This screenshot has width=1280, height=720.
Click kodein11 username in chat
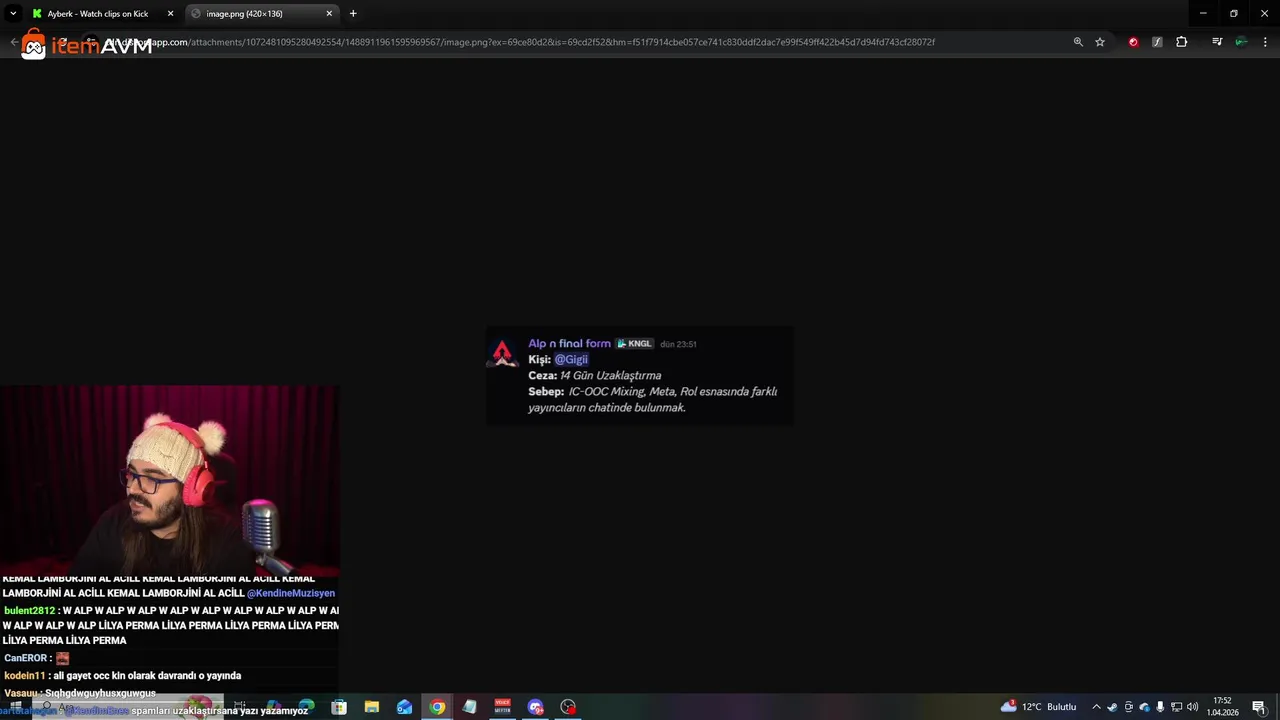[25, 675]
